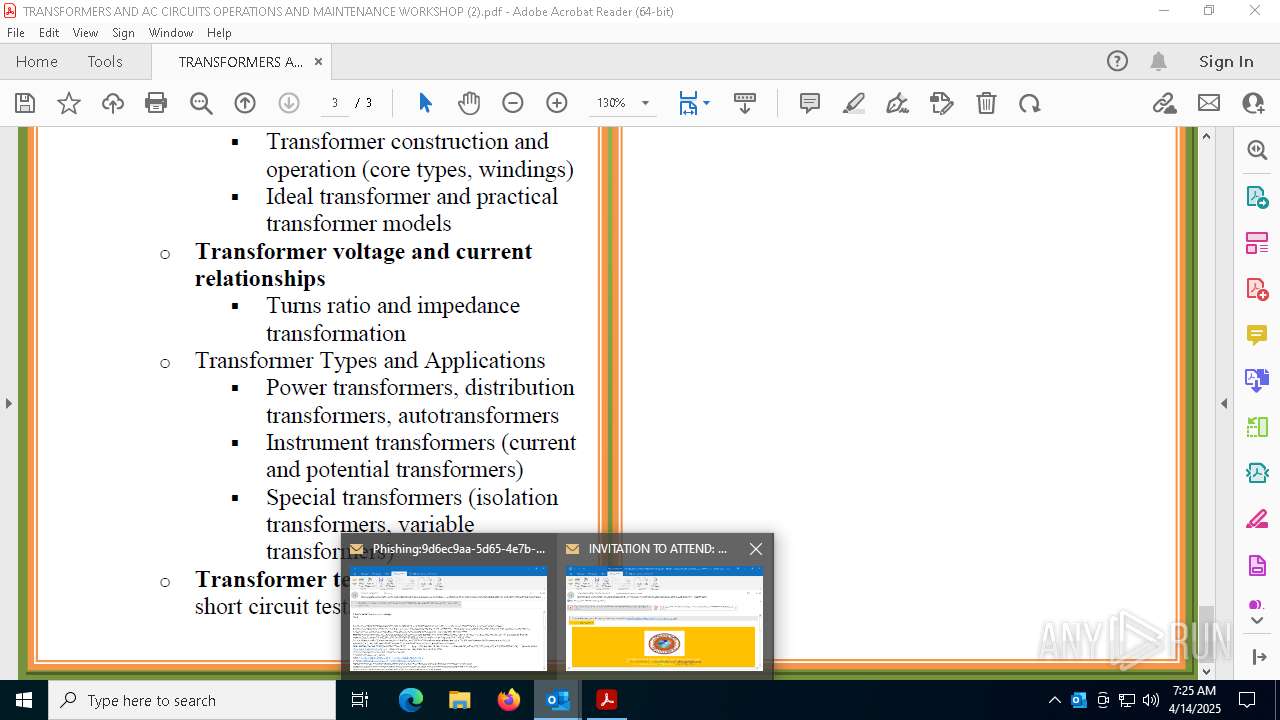This screenshot has width=1280, height=720.
Task: Open the Organize Pages tool in the right pane
Action: [1257, 243]
